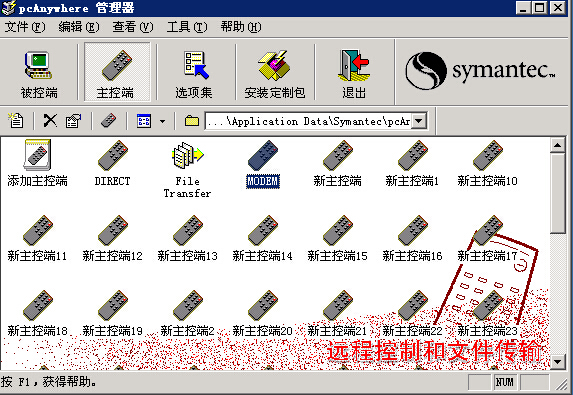
Task: Select the 新主控端20 item
Action: point(263,314)
